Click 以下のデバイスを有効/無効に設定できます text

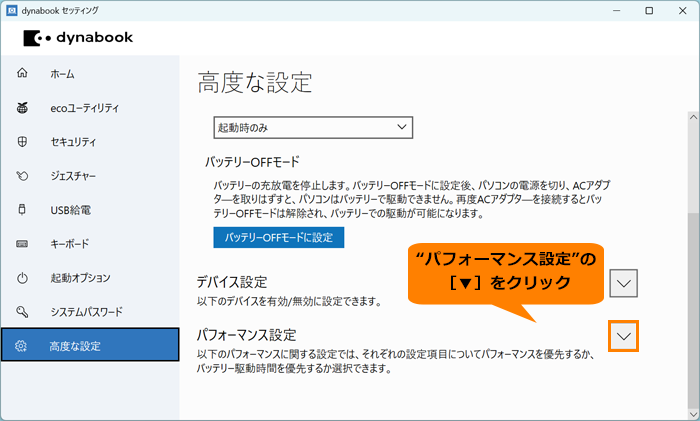(290, 301)
